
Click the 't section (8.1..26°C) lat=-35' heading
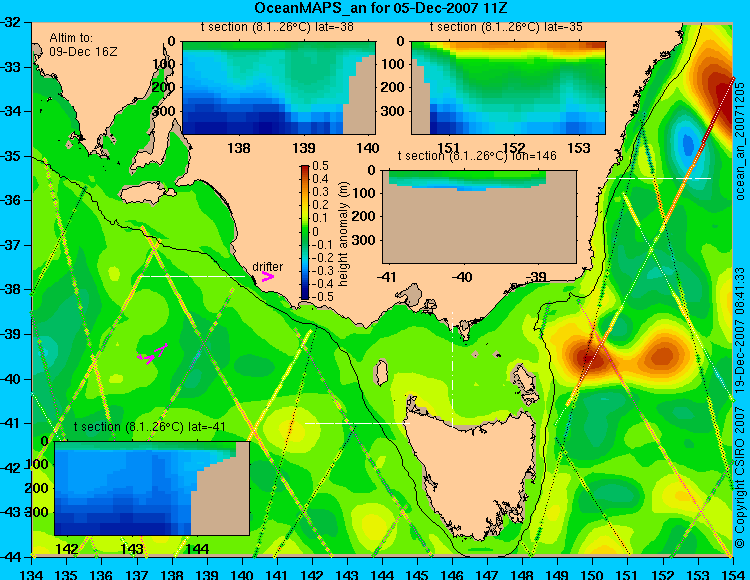[506, 27]
